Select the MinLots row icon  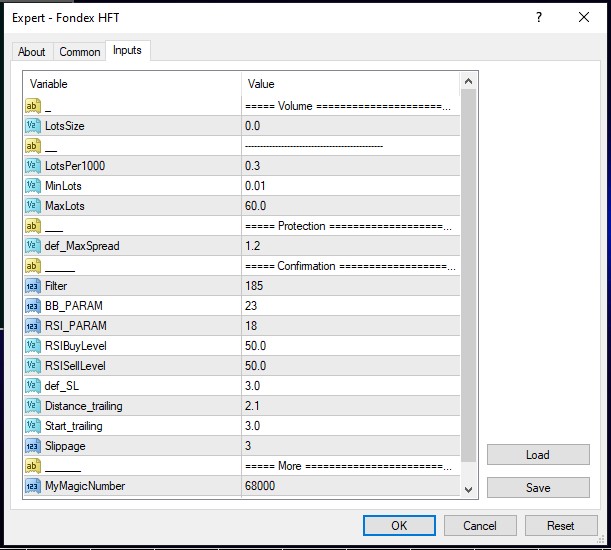point(33,186)
